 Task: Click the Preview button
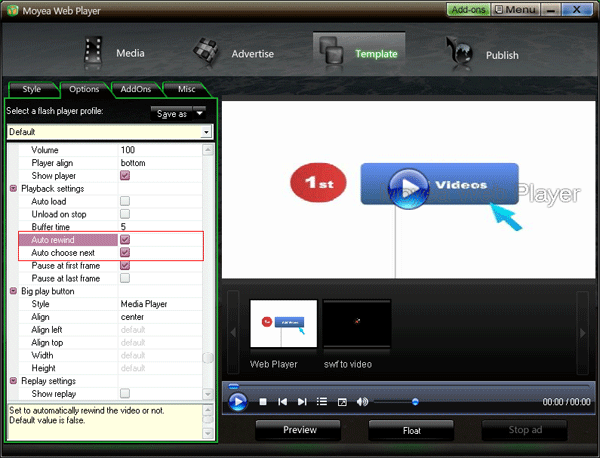point(298,430)
